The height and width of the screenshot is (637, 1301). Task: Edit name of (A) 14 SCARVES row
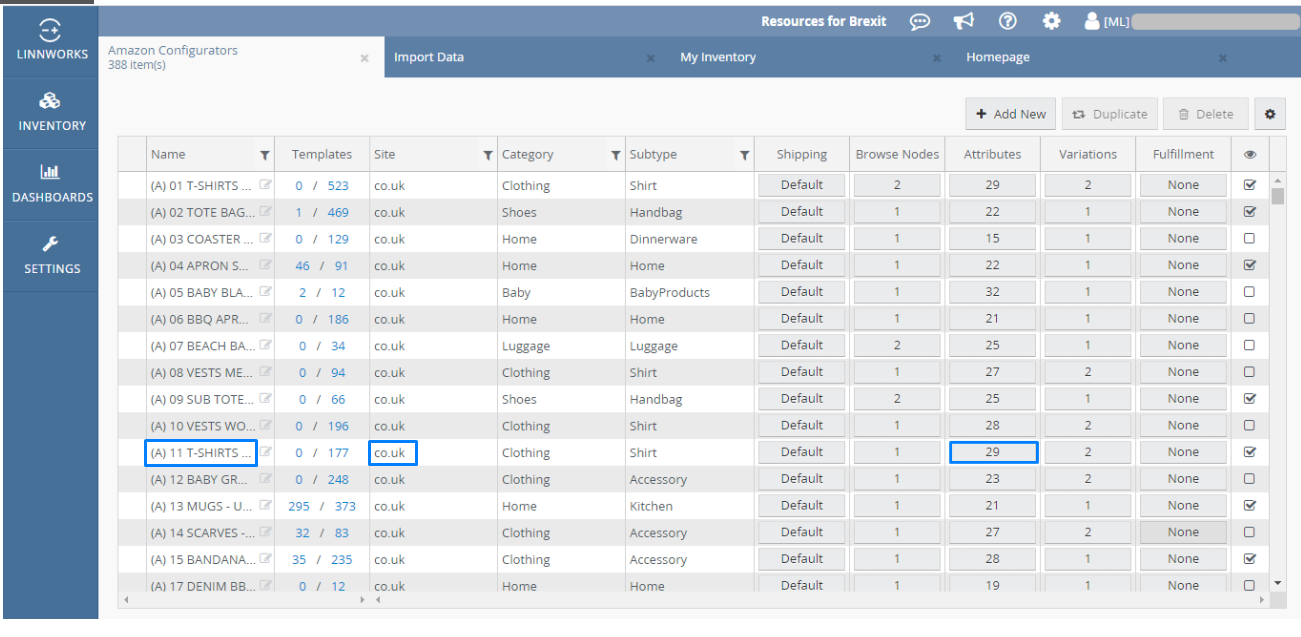265,533
